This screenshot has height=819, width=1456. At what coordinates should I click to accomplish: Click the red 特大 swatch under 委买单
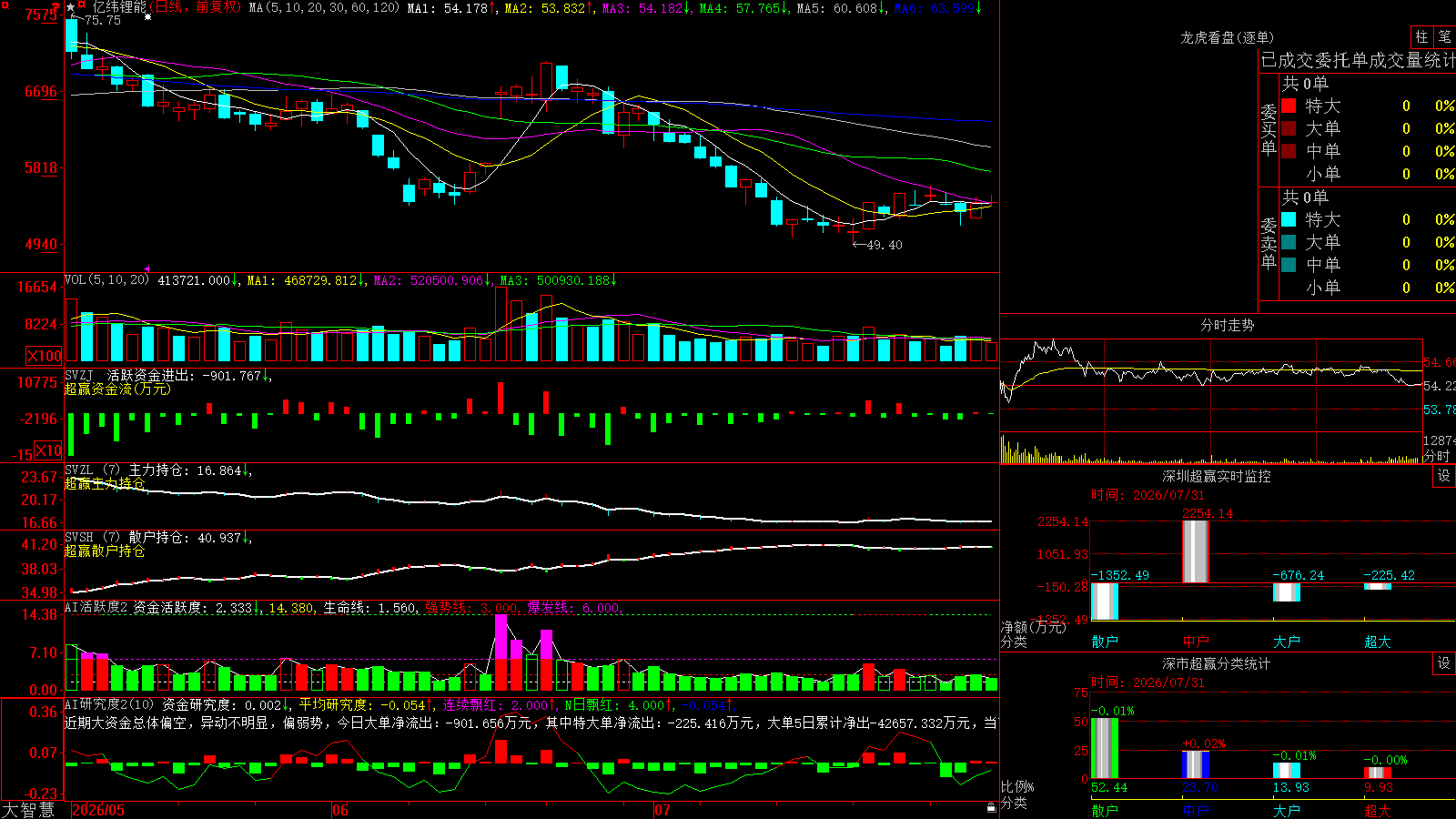[x=1289, y=106]
